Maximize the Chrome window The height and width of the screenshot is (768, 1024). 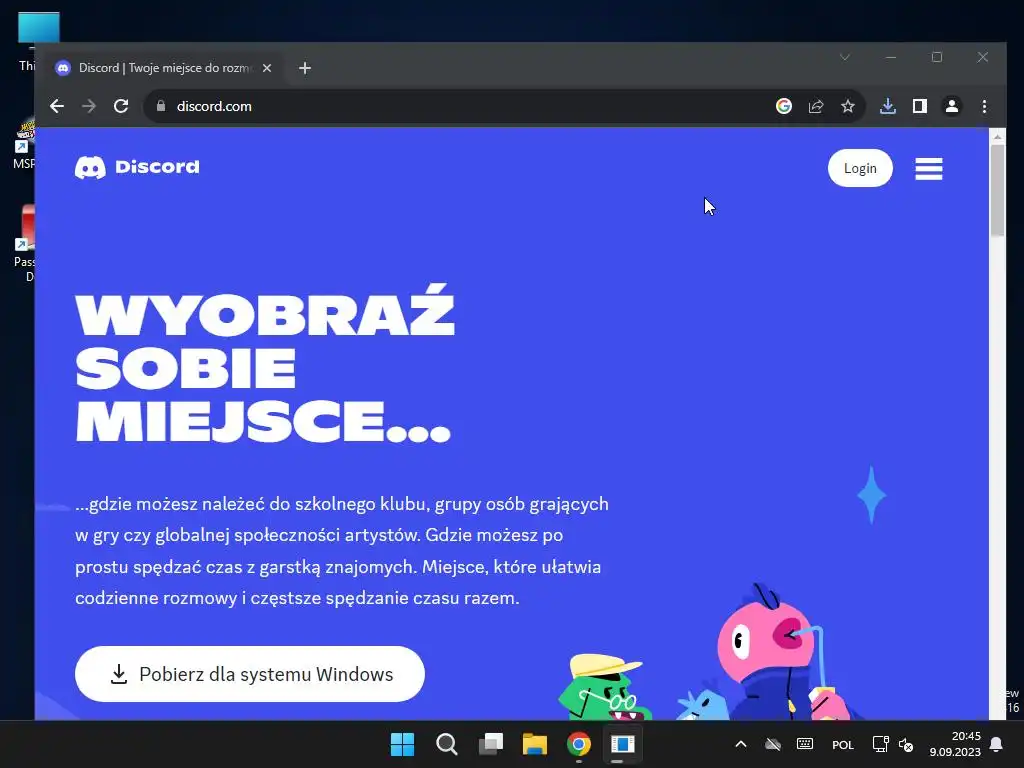[x=936, y=57]
